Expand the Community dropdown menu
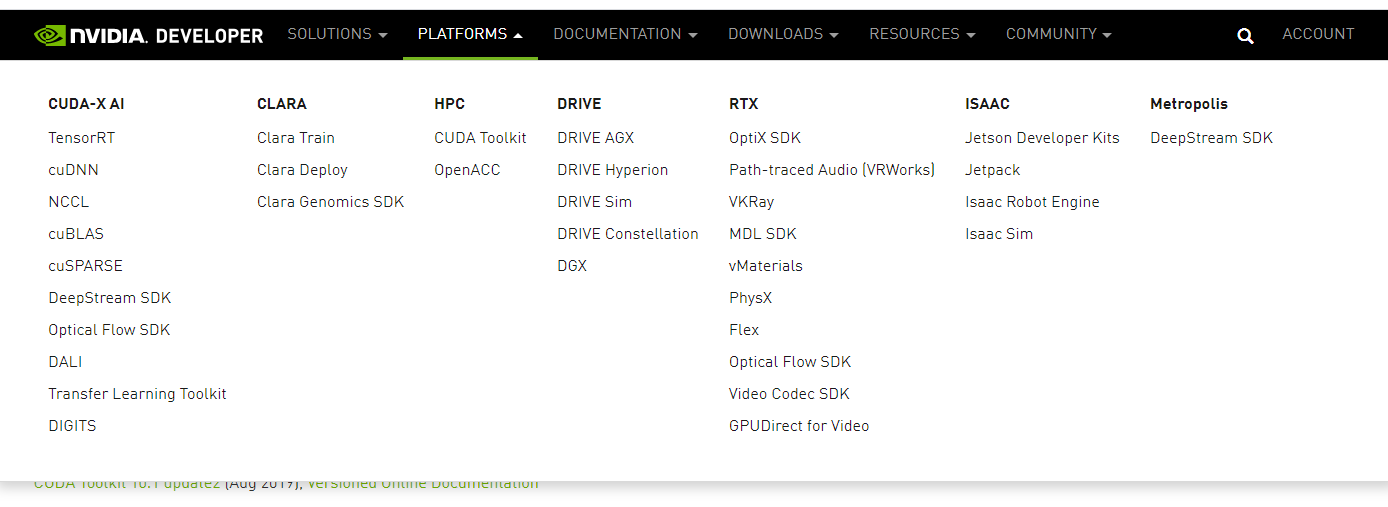1388x507 pixels. tap(1059, 34)
